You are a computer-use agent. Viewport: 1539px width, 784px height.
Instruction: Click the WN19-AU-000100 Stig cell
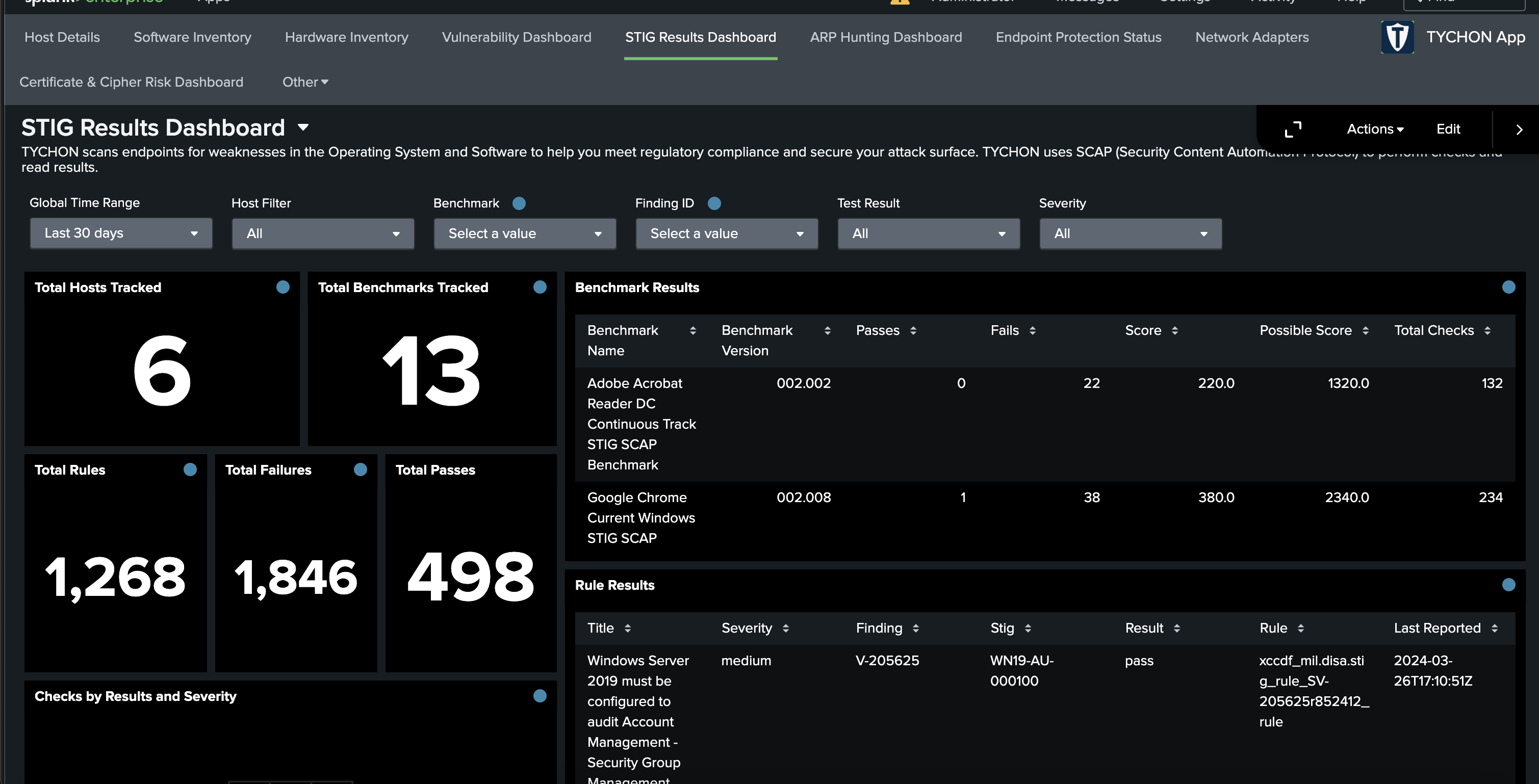tap(1021, 670)
